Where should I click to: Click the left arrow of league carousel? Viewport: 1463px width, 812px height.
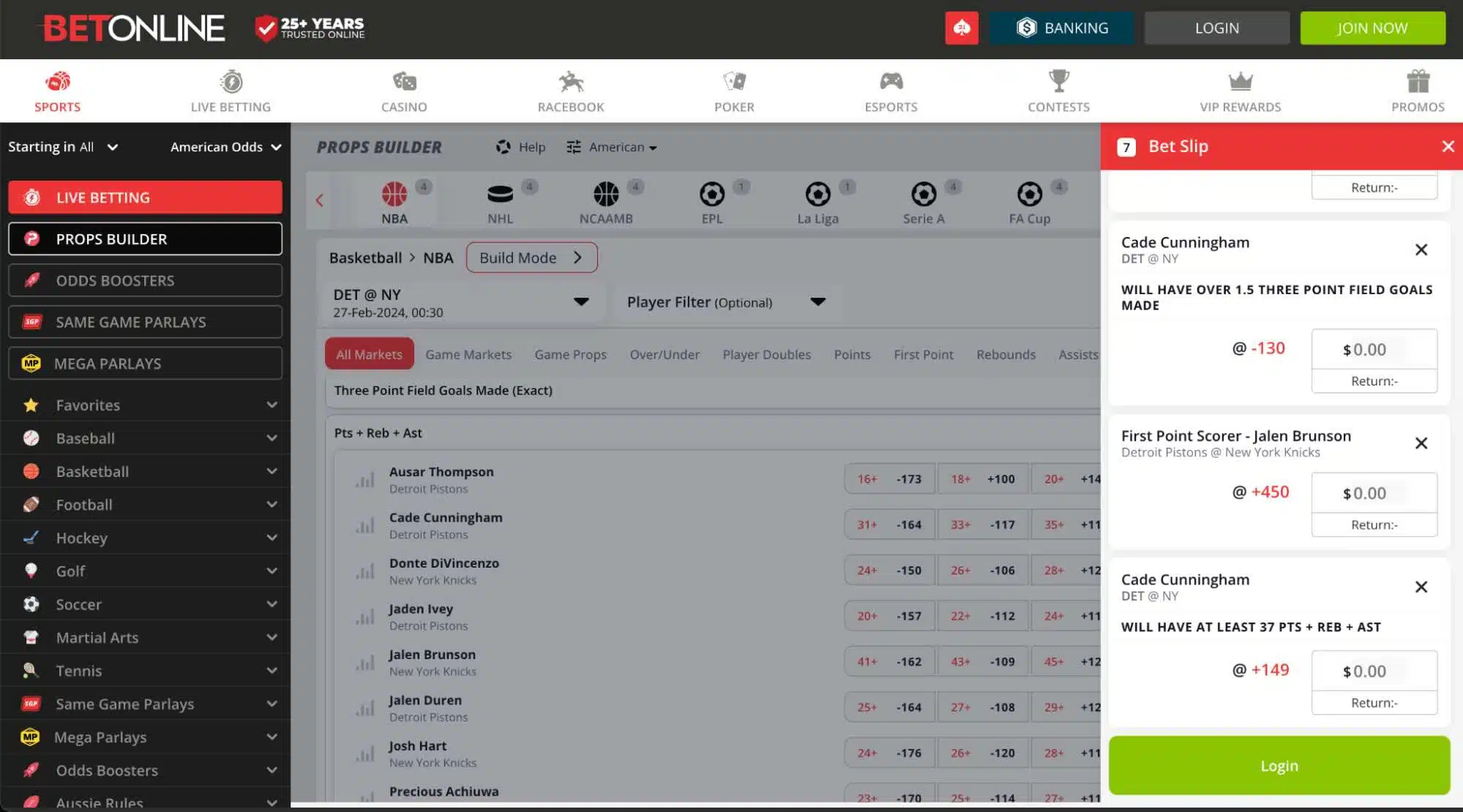pyautogui.click(x=319, y=200)
